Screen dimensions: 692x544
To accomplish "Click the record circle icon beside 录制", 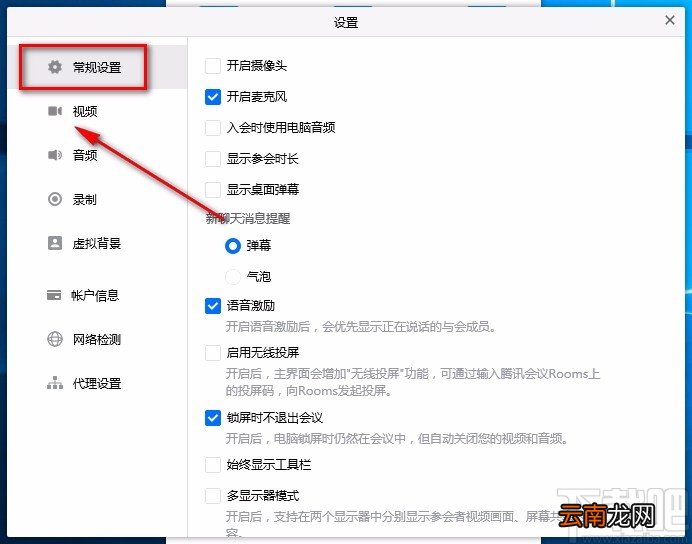I will click(55, 199).
